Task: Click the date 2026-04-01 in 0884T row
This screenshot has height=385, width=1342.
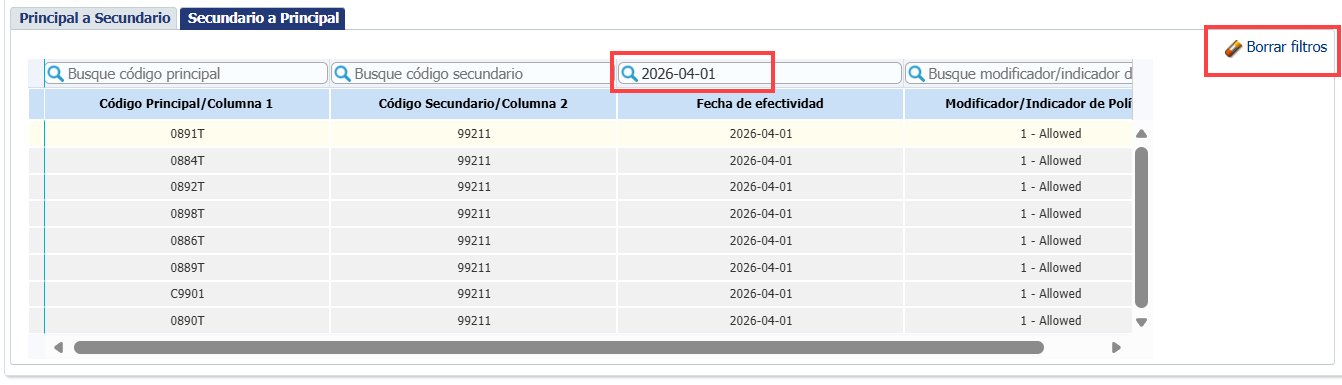Action: coord(761,160)
